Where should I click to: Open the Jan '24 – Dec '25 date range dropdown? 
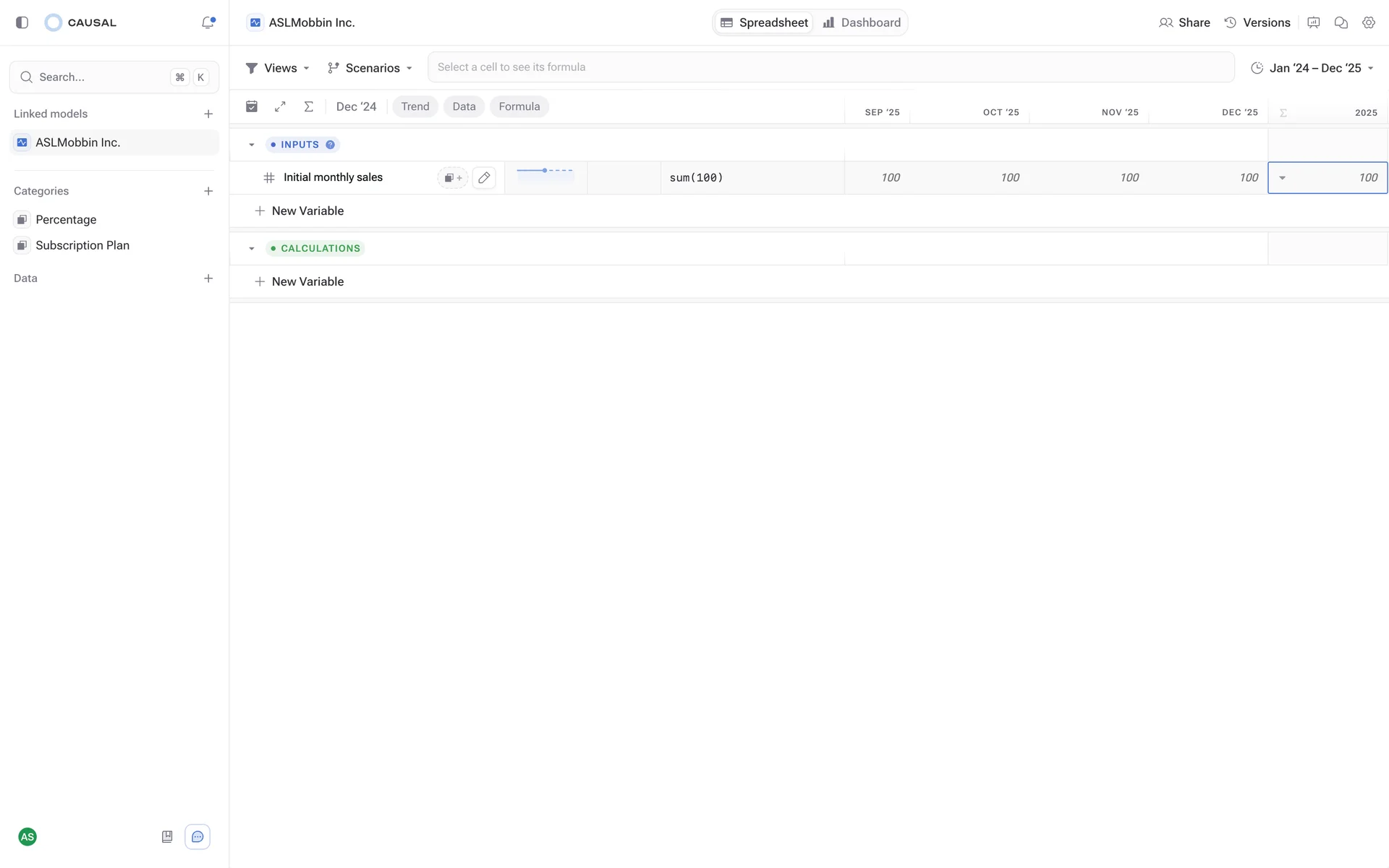click(1312, 68)
